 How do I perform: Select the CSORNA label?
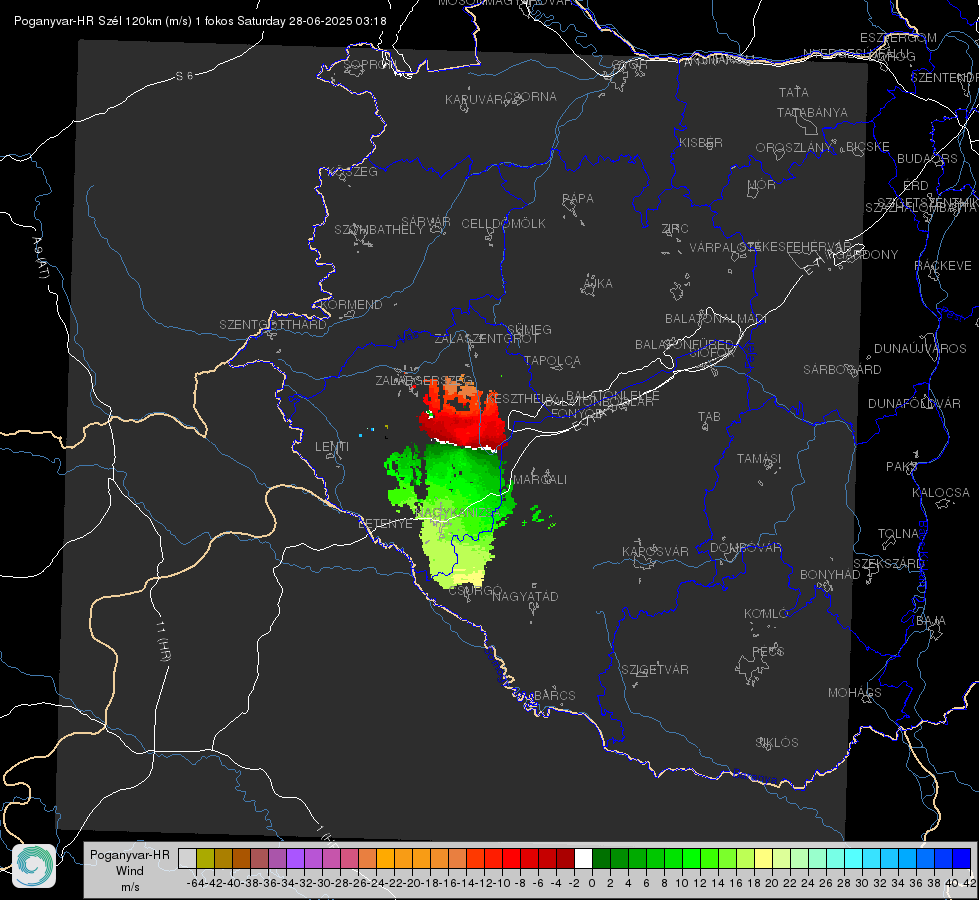[x=530, y=97]
